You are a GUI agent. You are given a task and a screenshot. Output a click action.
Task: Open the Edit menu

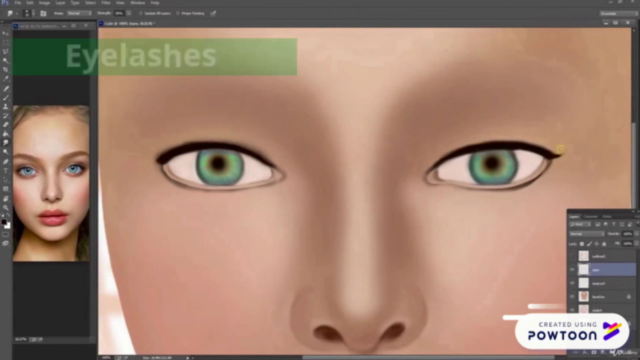tap(30, 3)
